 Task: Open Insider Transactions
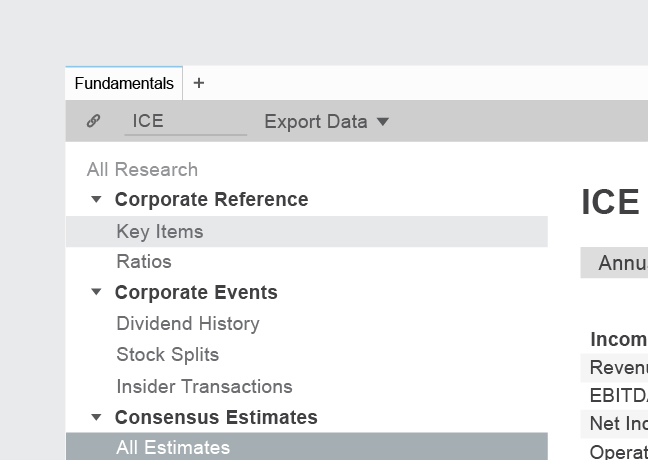tap(204, 386)
